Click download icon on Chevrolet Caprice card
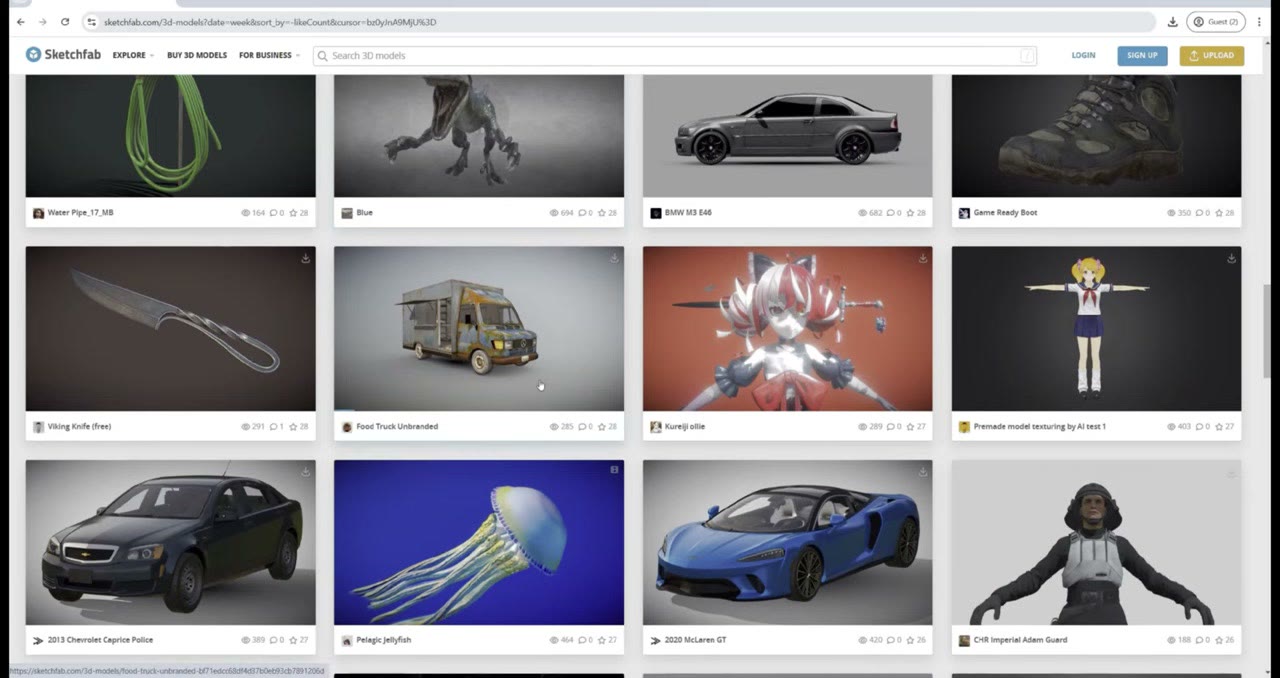Viewport: 1280px width, 678px height. point(305,472)
